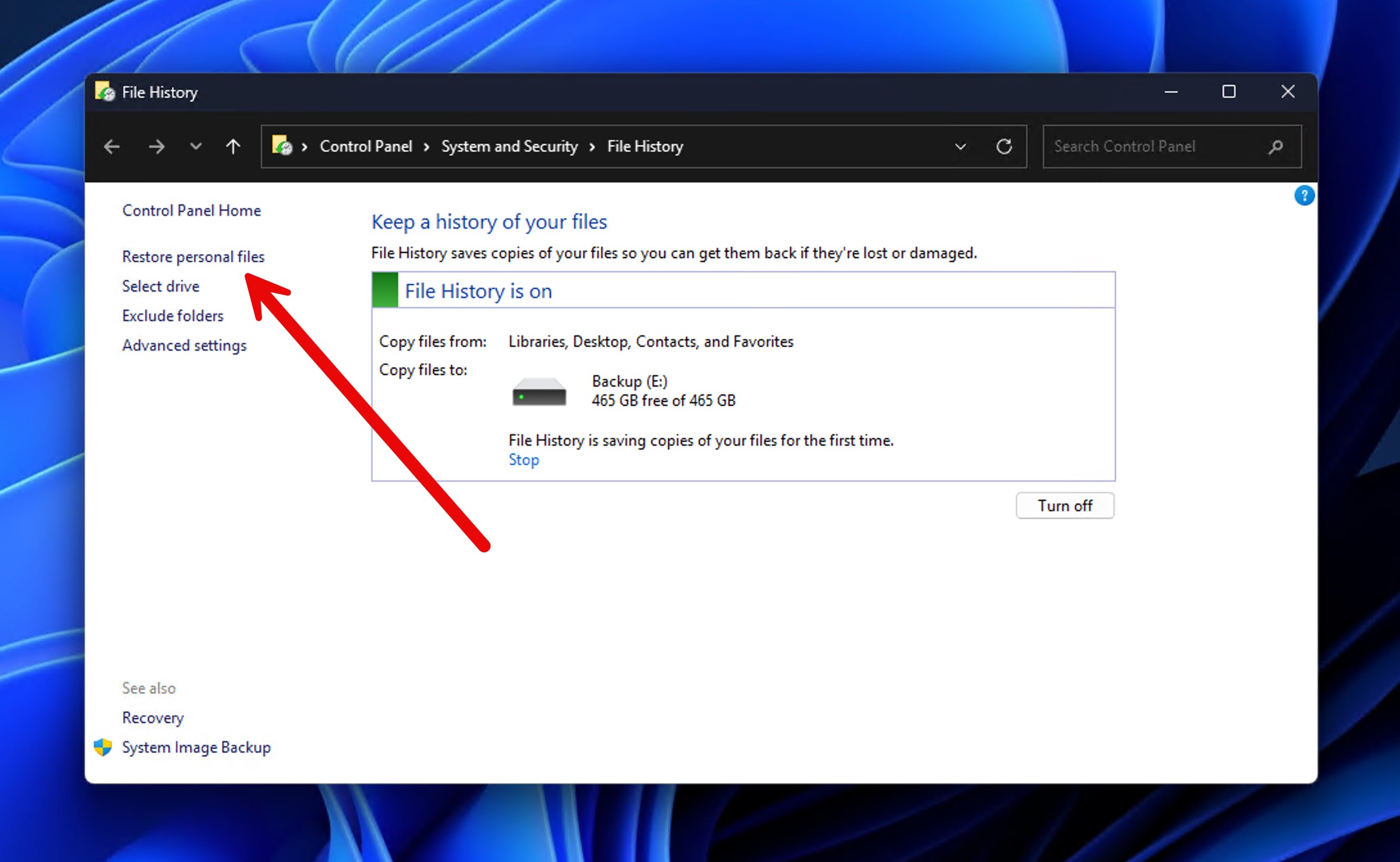Screen dimensions: 1400x862
Task: Click '465 GB free of 465 GB' text
Action: point(663,400)
